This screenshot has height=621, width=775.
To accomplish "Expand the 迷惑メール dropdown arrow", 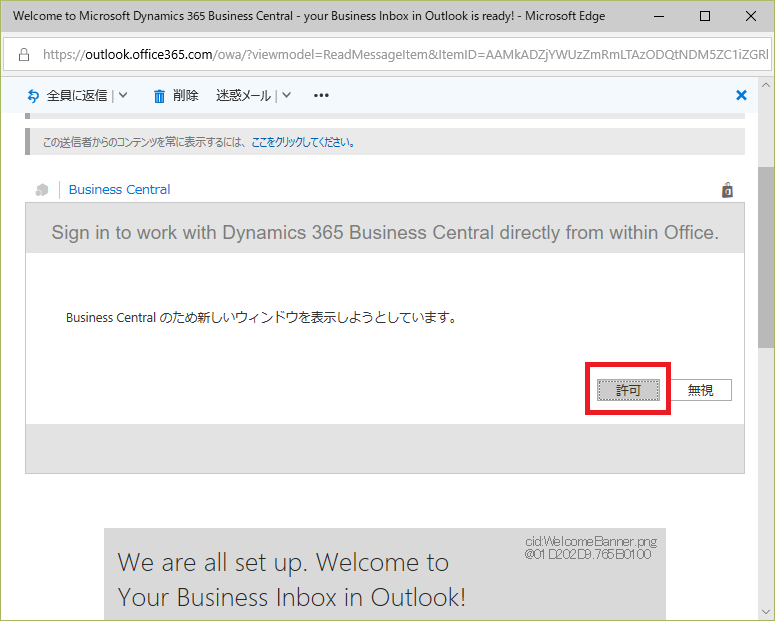I will (x=286, y=95).
